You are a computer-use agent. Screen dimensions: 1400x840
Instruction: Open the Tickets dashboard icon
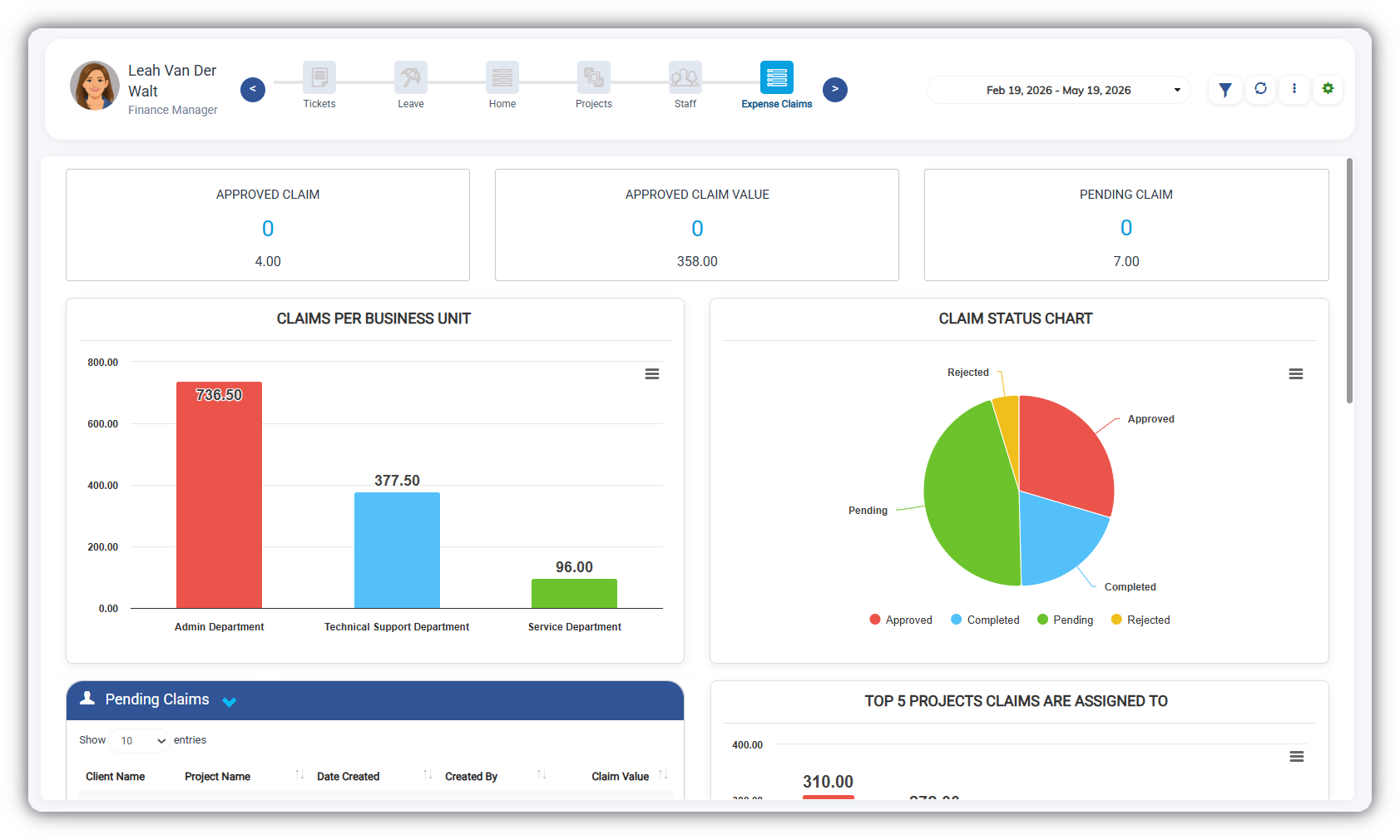[319, 77]
